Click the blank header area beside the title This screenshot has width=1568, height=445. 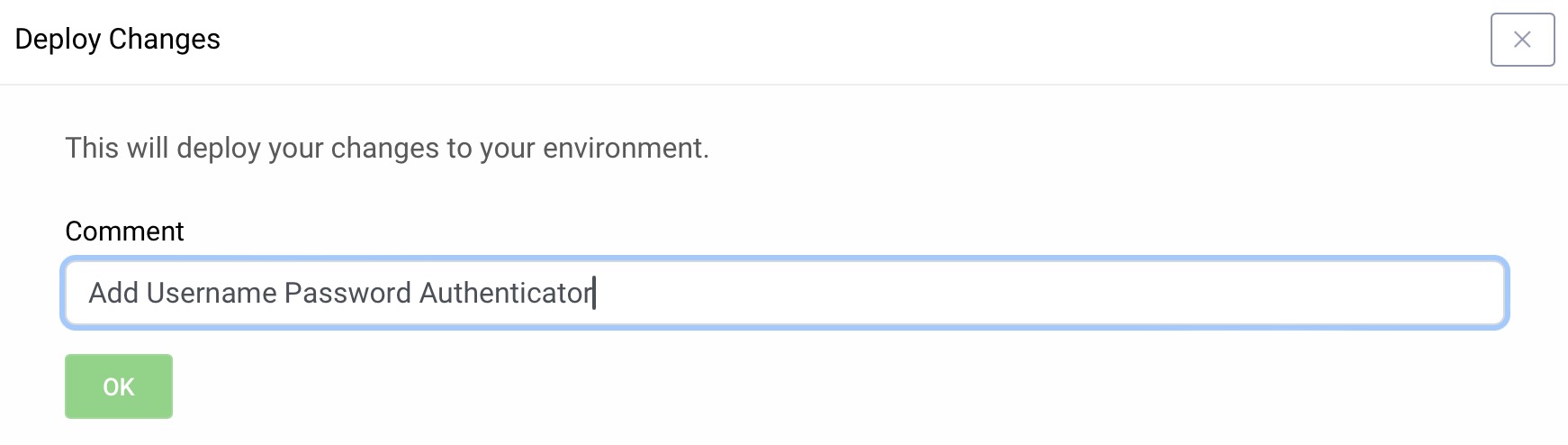[810, 40]
